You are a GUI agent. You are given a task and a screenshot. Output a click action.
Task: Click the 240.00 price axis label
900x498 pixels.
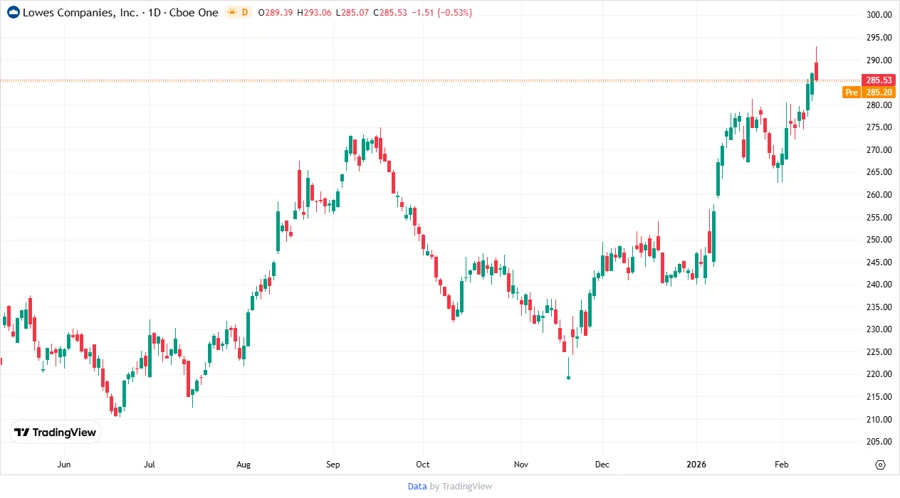coord(879,285)
